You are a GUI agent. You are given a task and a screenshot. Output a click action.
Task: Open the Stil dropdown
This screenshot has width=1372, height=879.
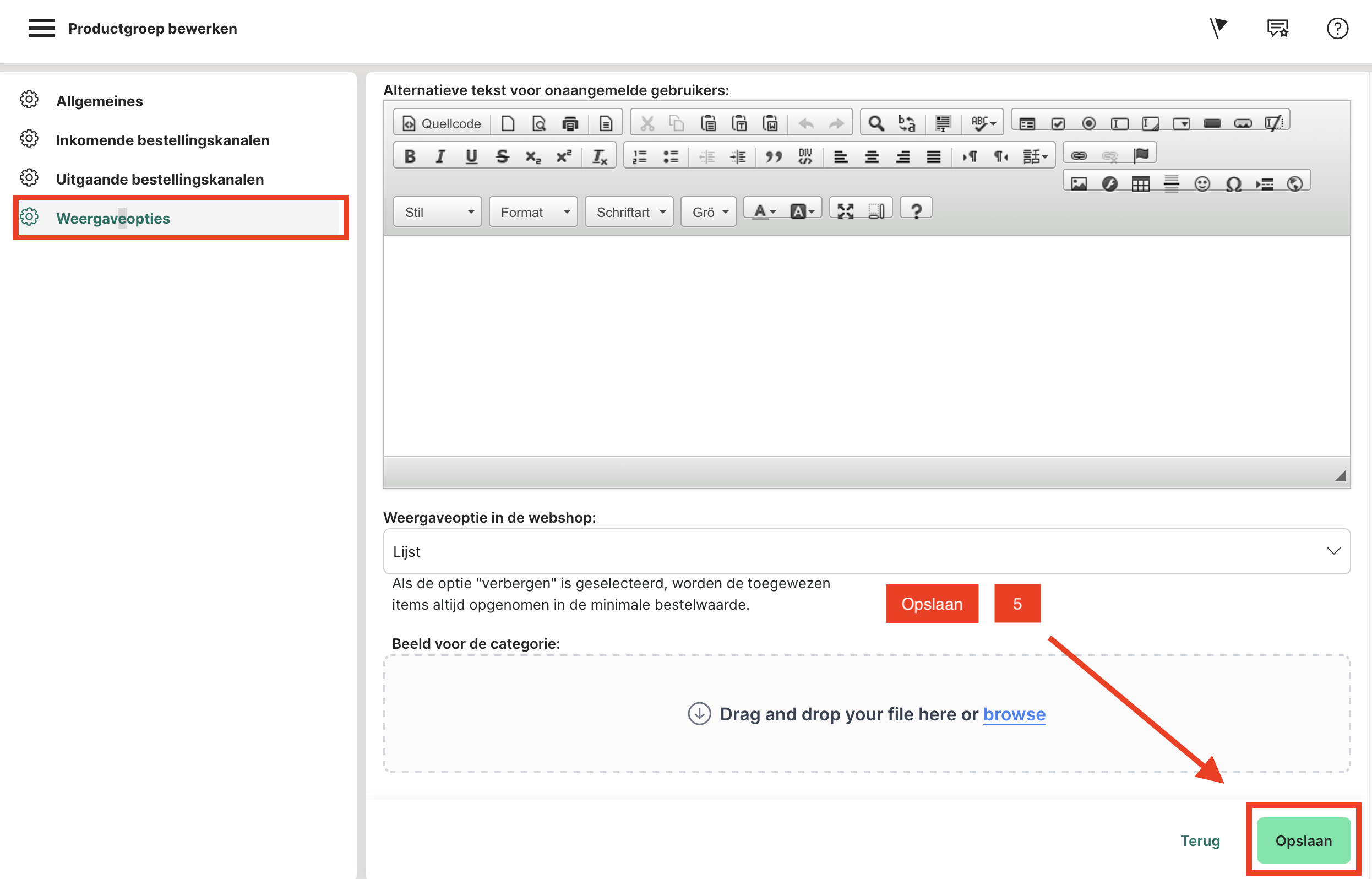click(x=438, y=213)
